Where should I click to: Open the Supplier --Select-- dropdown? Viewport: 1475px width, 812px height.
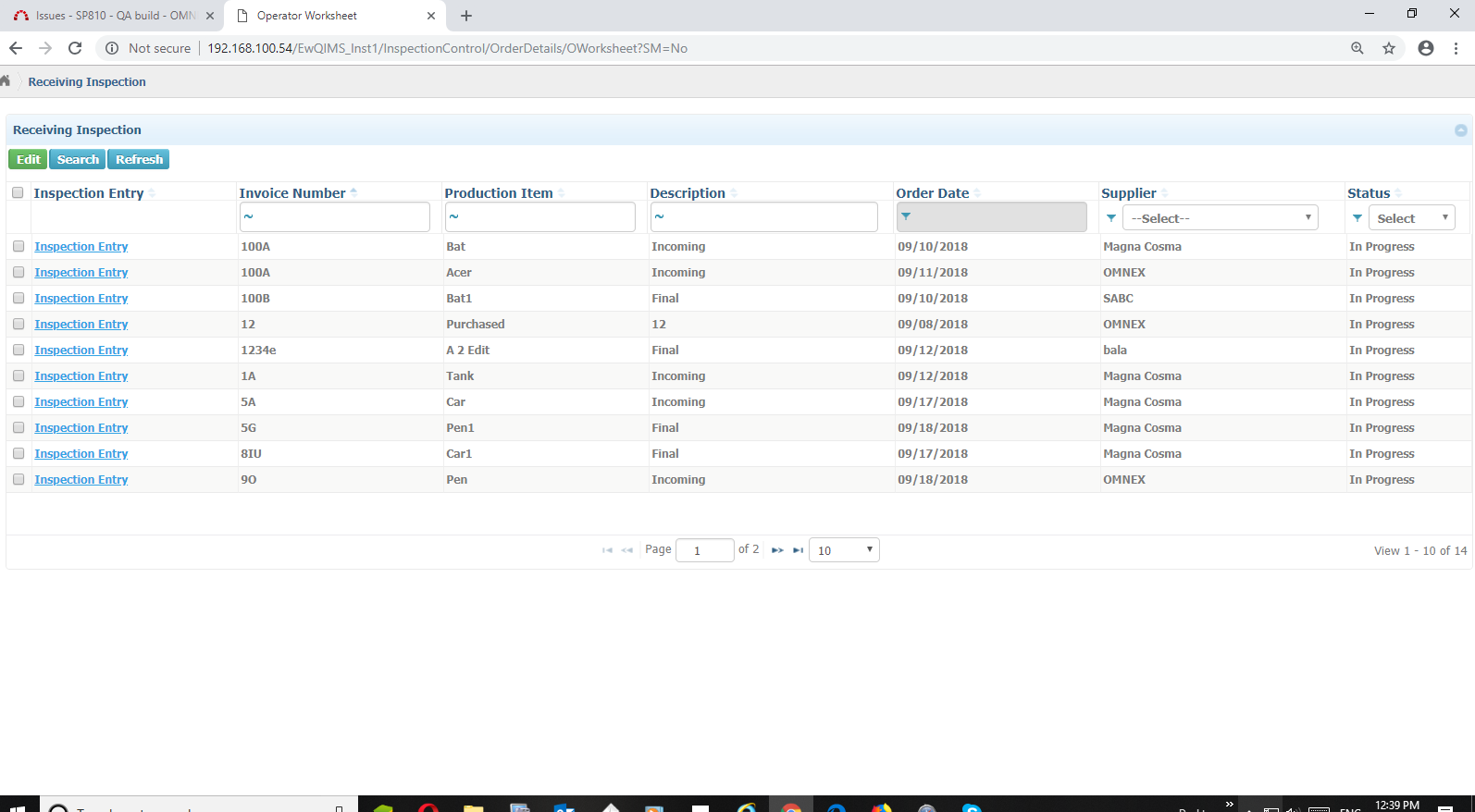pyautogui.click(x=1221, y=218)
